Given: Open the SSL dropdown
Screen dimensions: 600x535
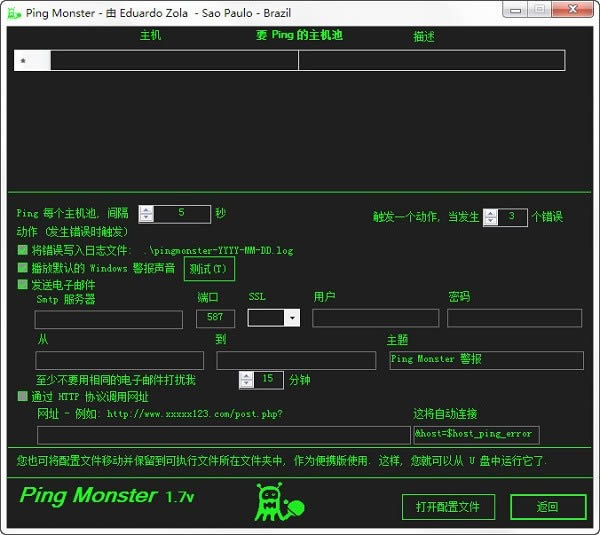Looking at the screenshot, I should 292,318.
